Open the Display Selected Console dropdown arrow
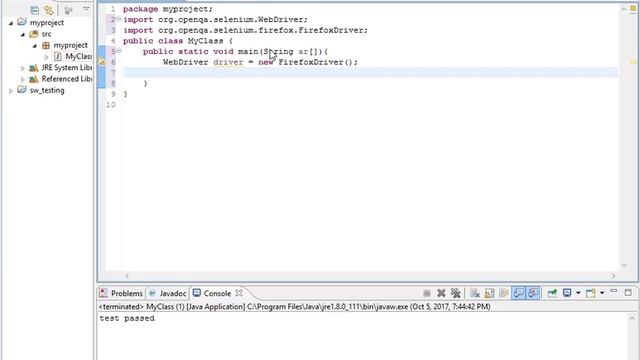Screen dimensions: 640x360 coord(578,293)
